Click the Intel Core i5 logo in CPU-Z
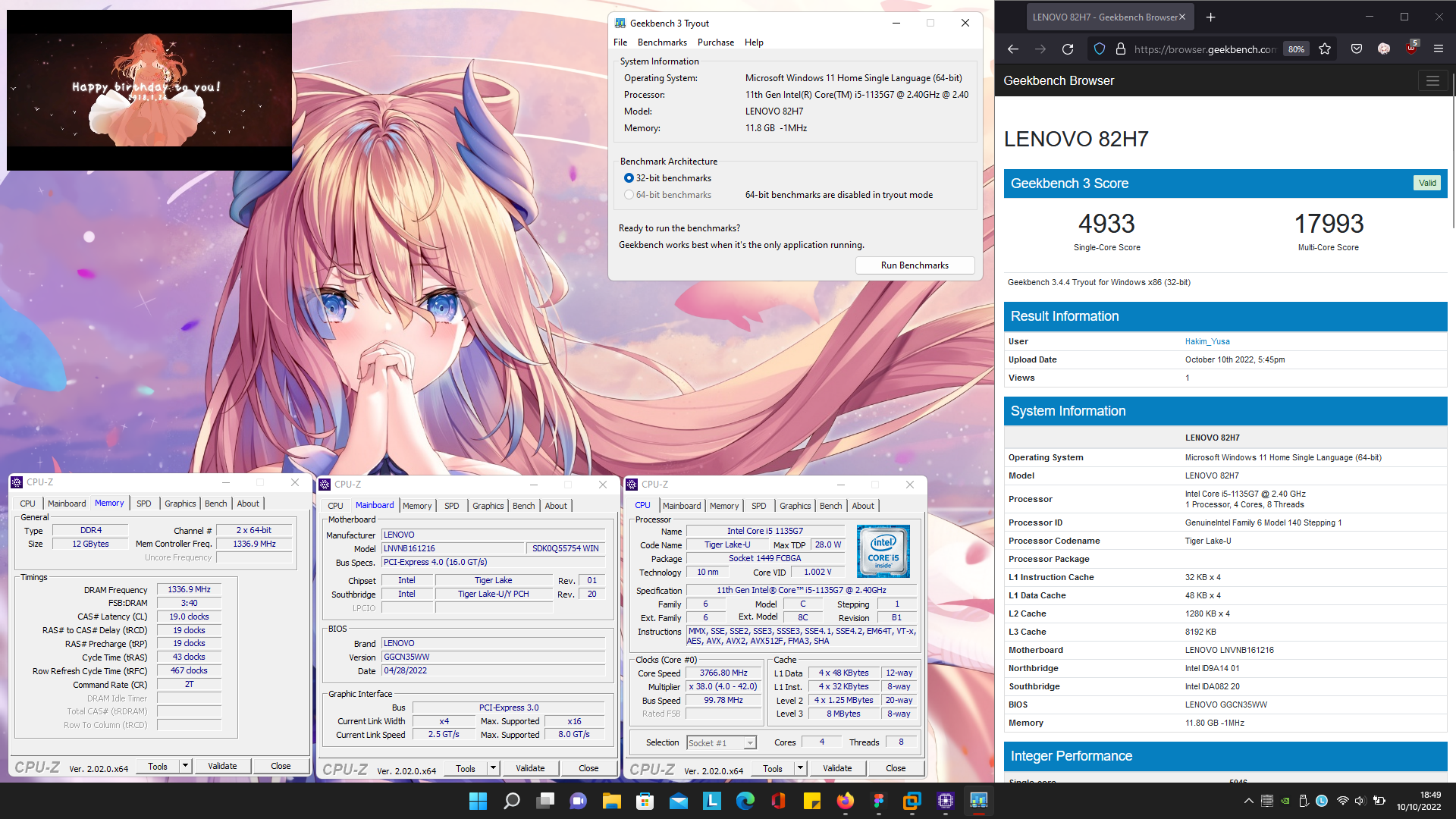The height and width of the screenshot is (819, 1456). click(x=883, y=551)
